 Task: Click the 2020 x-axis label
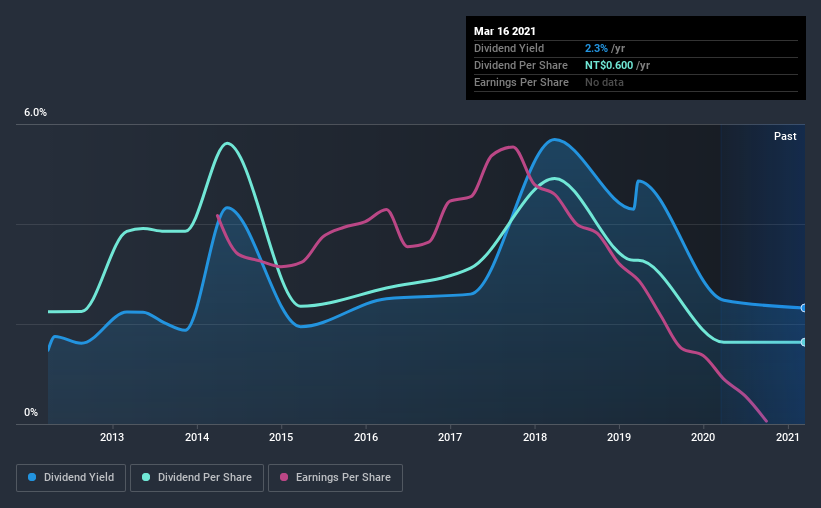point(703,437)
